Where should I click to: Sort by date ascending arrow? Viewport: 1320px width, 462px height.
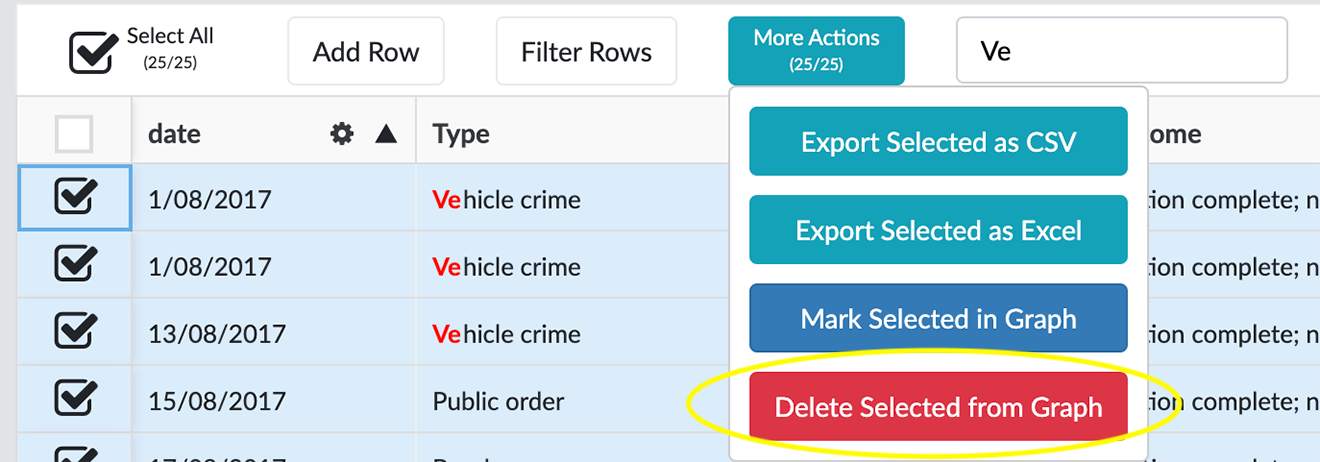(387, 134)
